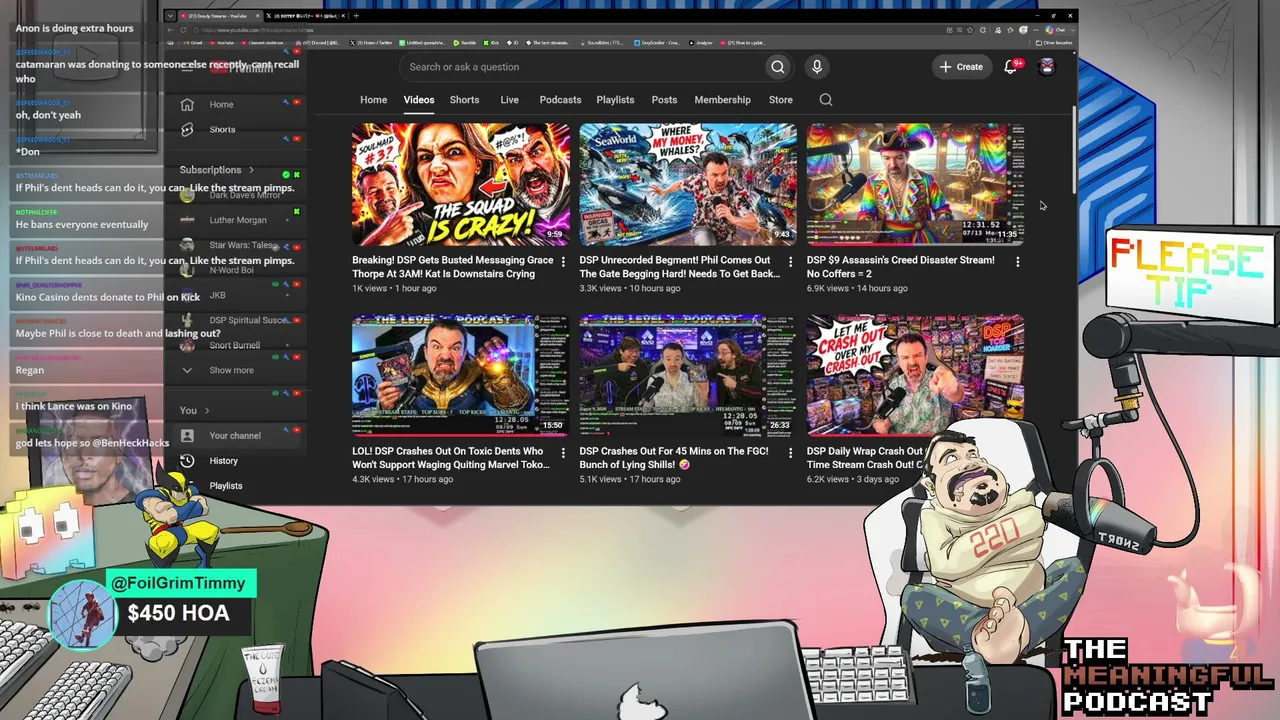Screen dimensions: 1280x720
Task: Open the Posts tab
Action: point(664,100)
